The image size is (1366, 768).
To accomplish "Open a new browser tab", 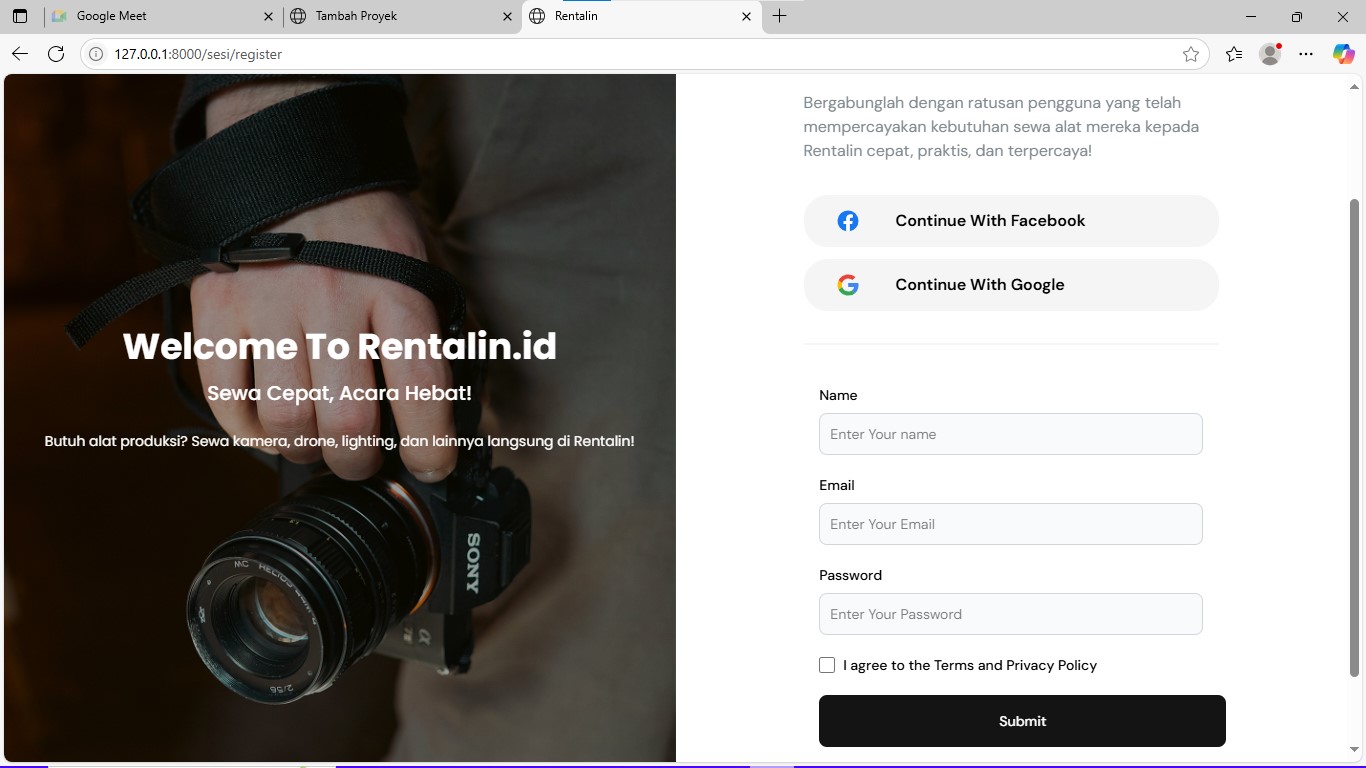I will tap(780, 16).
